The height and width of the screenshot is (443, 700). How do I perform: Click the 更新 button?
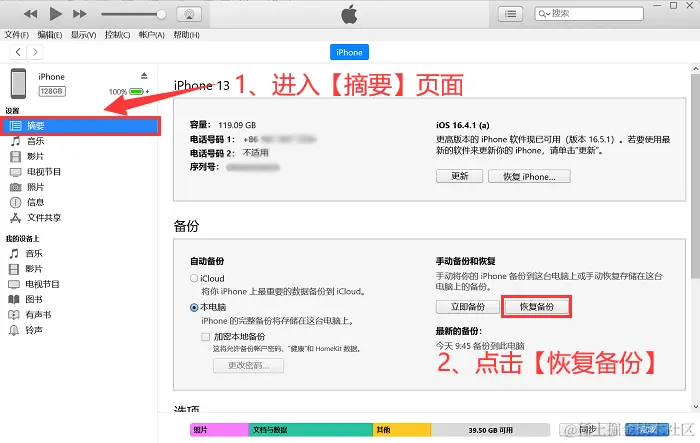click(459, 176)
